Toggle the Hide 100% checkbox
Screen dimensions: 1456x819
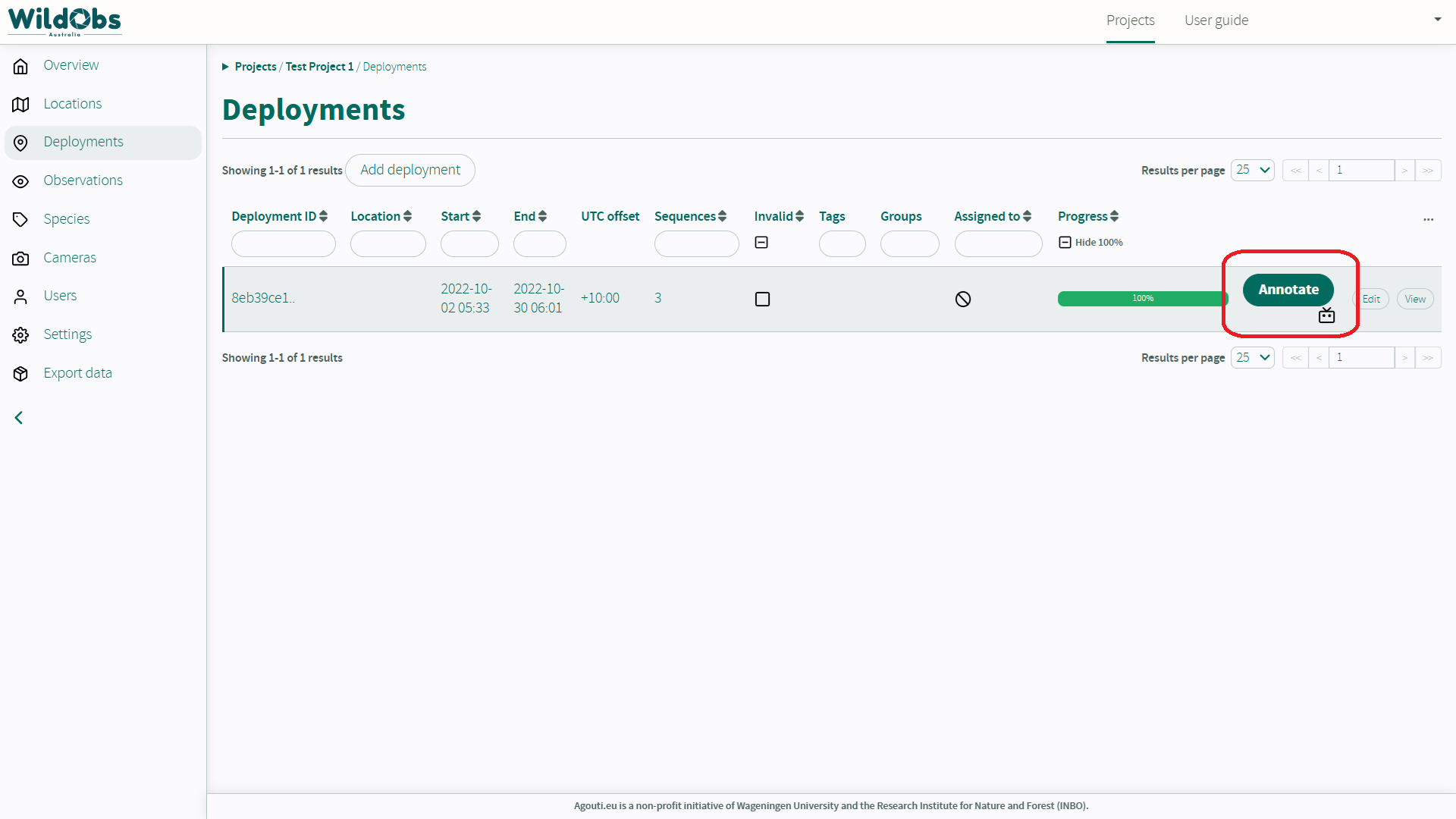(1065, 242)
